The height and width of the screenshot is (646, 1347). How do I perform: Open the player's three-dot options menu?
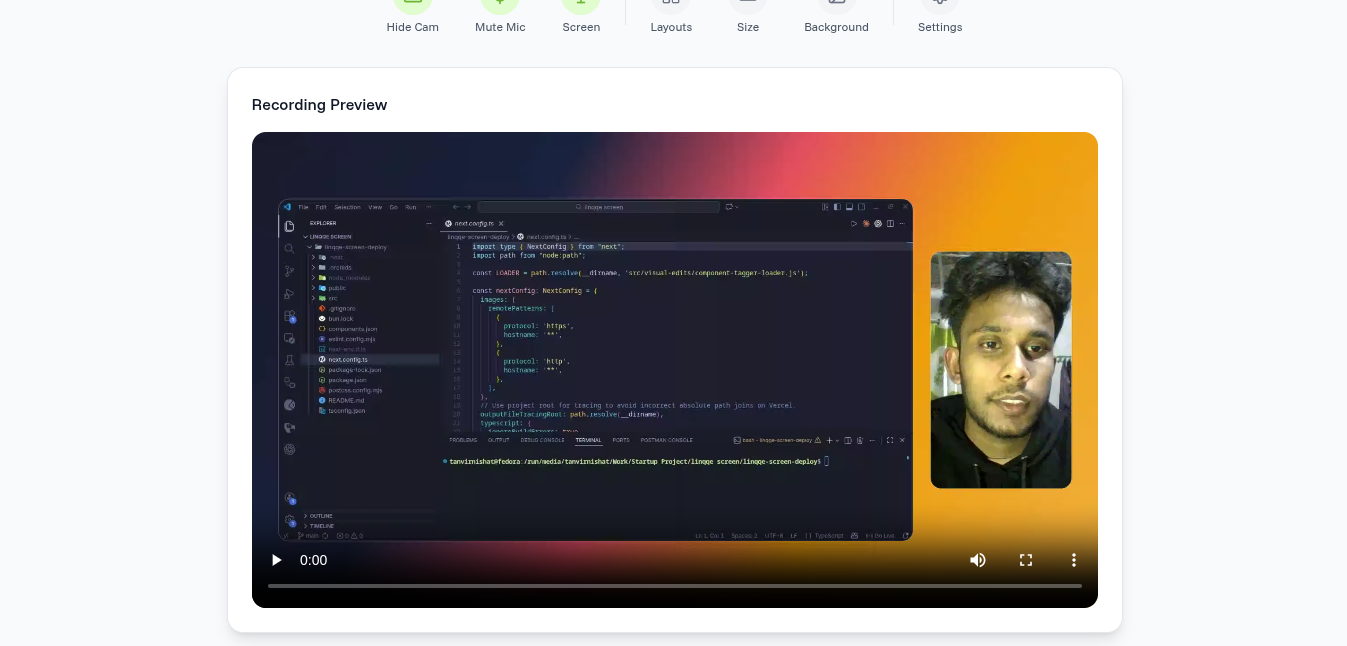[1074, 560]
